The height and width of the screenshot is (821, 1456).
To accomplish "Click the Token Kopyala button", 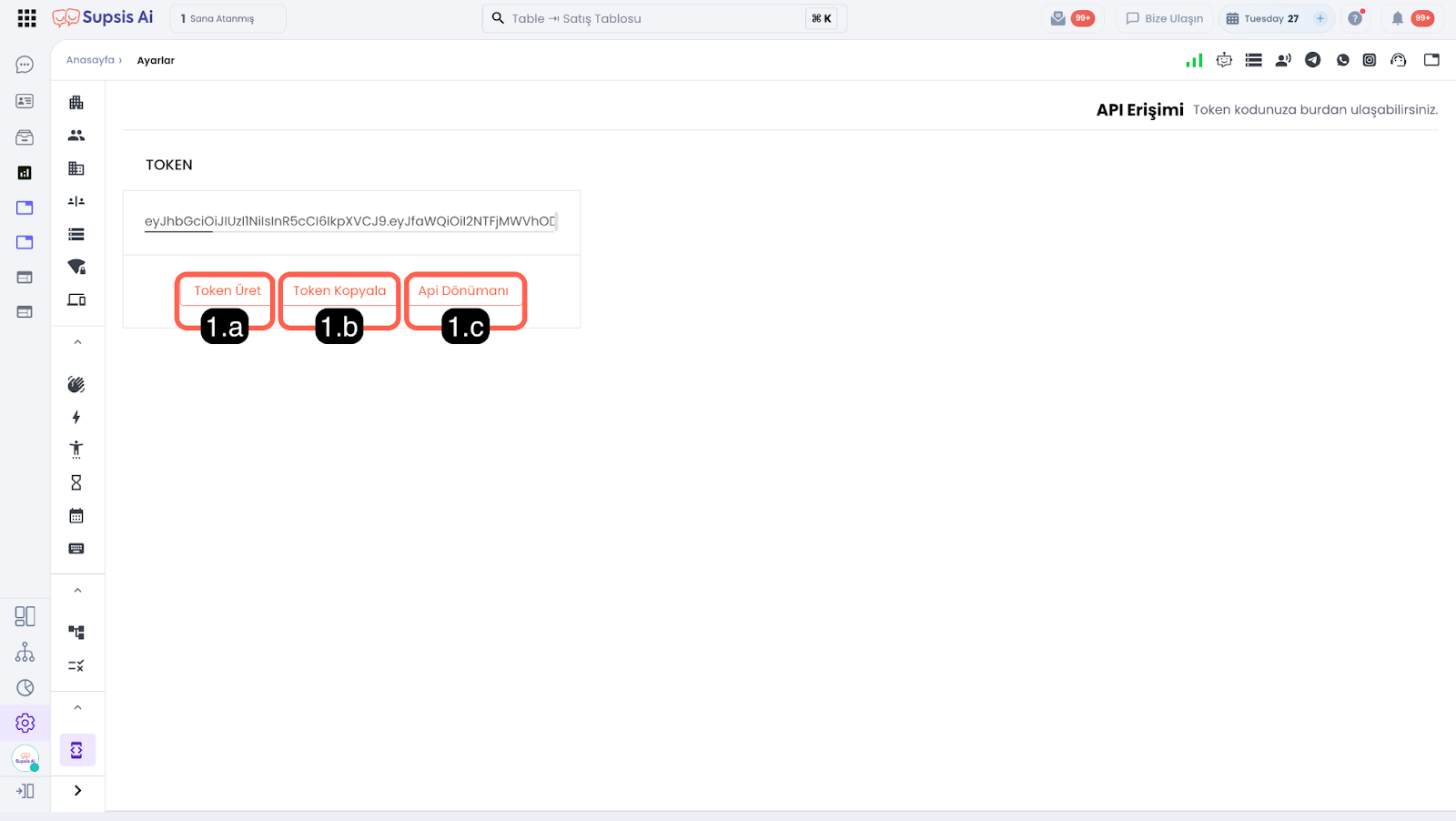I will (x=339, y=290).
